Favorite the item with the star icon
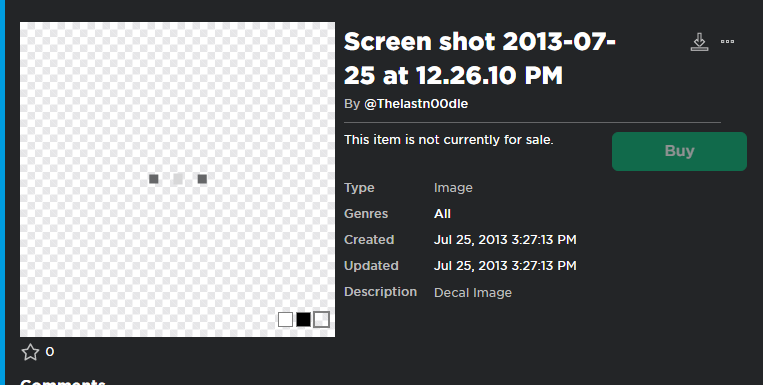763x385 pixels. (x=30, y=352)
